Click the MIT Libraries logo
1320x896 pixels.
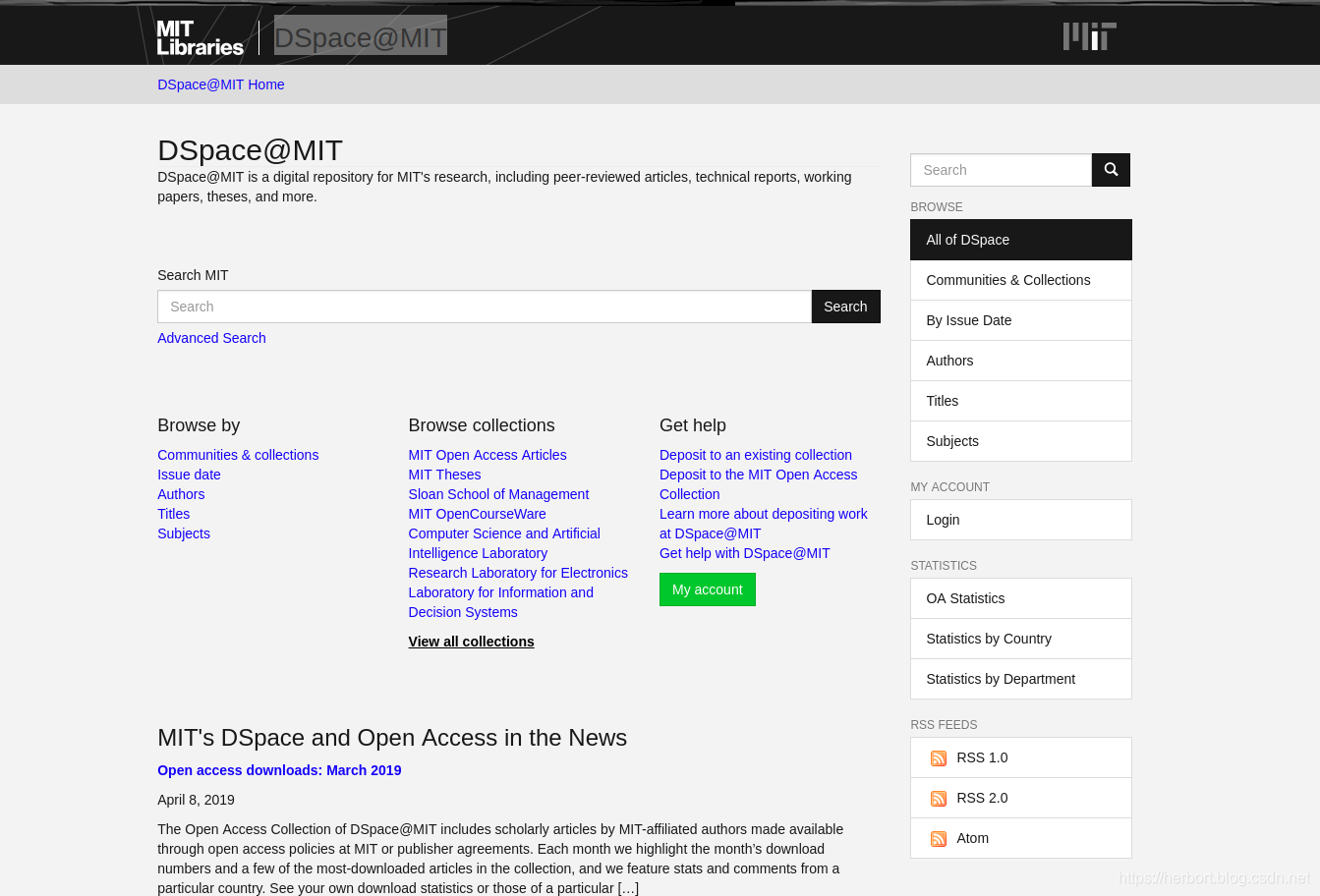point(200,38)
